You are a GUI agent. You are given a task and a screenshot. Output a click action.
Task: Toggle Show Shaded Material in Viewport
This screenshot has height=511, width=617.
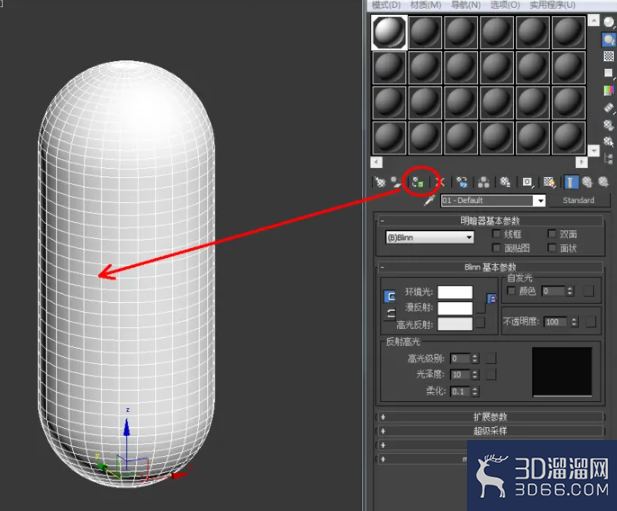[549, 182]
